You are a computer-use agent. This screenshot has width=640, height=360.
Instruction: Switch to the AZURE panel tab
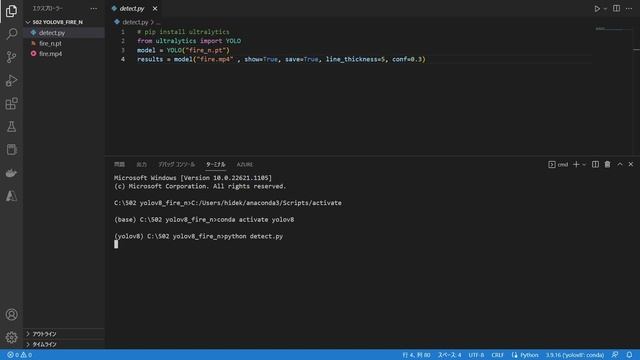tap(244, 164)
